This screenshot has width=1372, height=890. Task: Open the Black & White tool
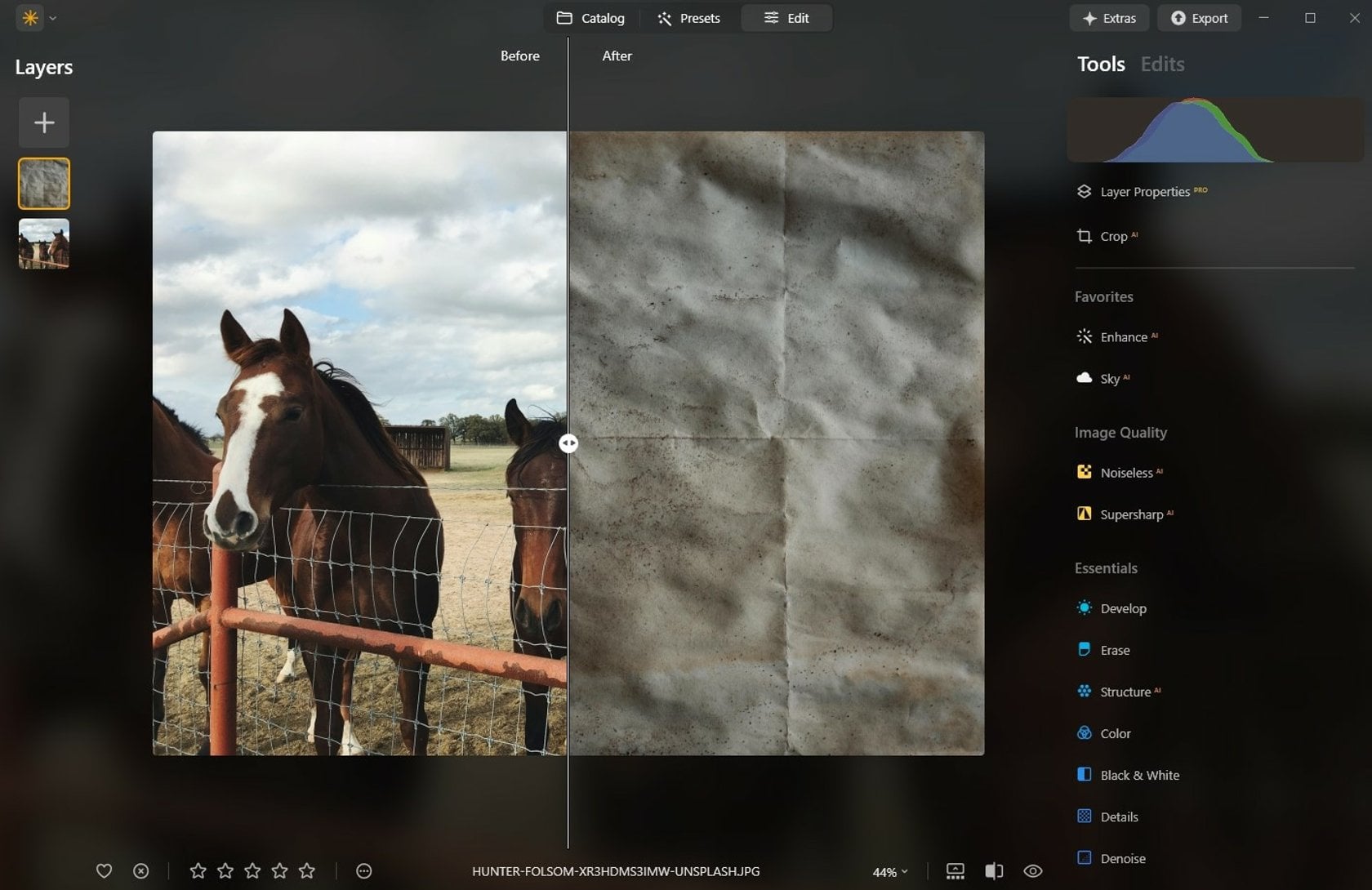pyautogui.click(x=1138, y=774)
